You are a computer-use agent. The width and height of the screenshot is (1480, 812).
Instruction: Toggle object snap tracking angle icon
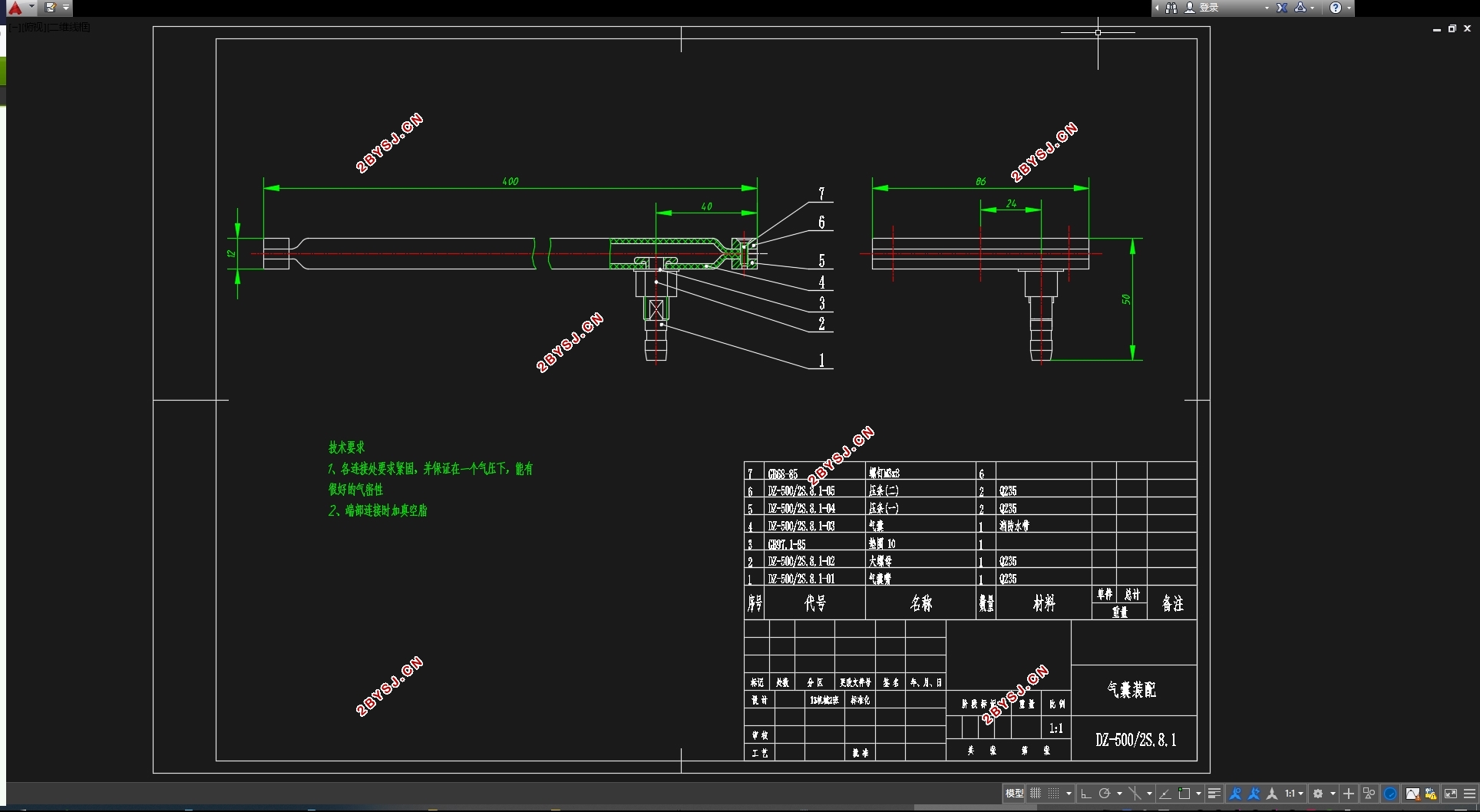click(1165, 793)
